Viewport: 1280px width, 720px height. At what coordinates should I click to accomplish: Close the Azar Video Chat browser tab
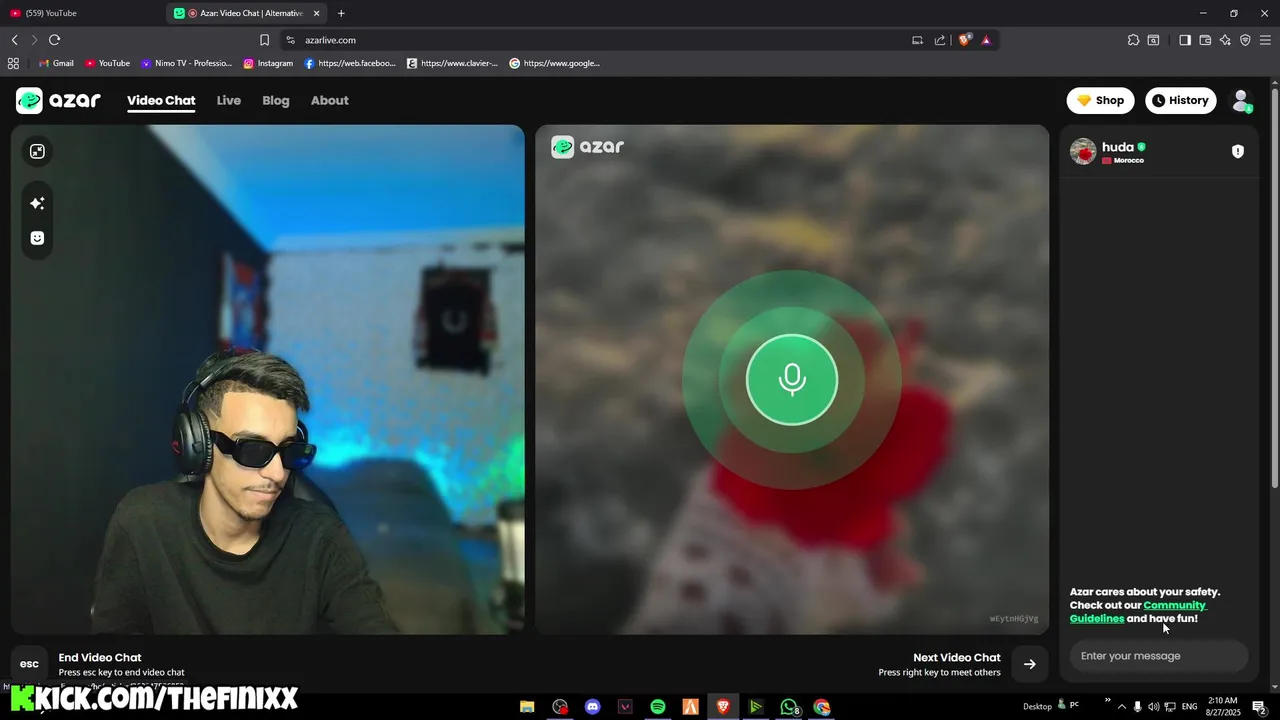[x=317, y=13]
